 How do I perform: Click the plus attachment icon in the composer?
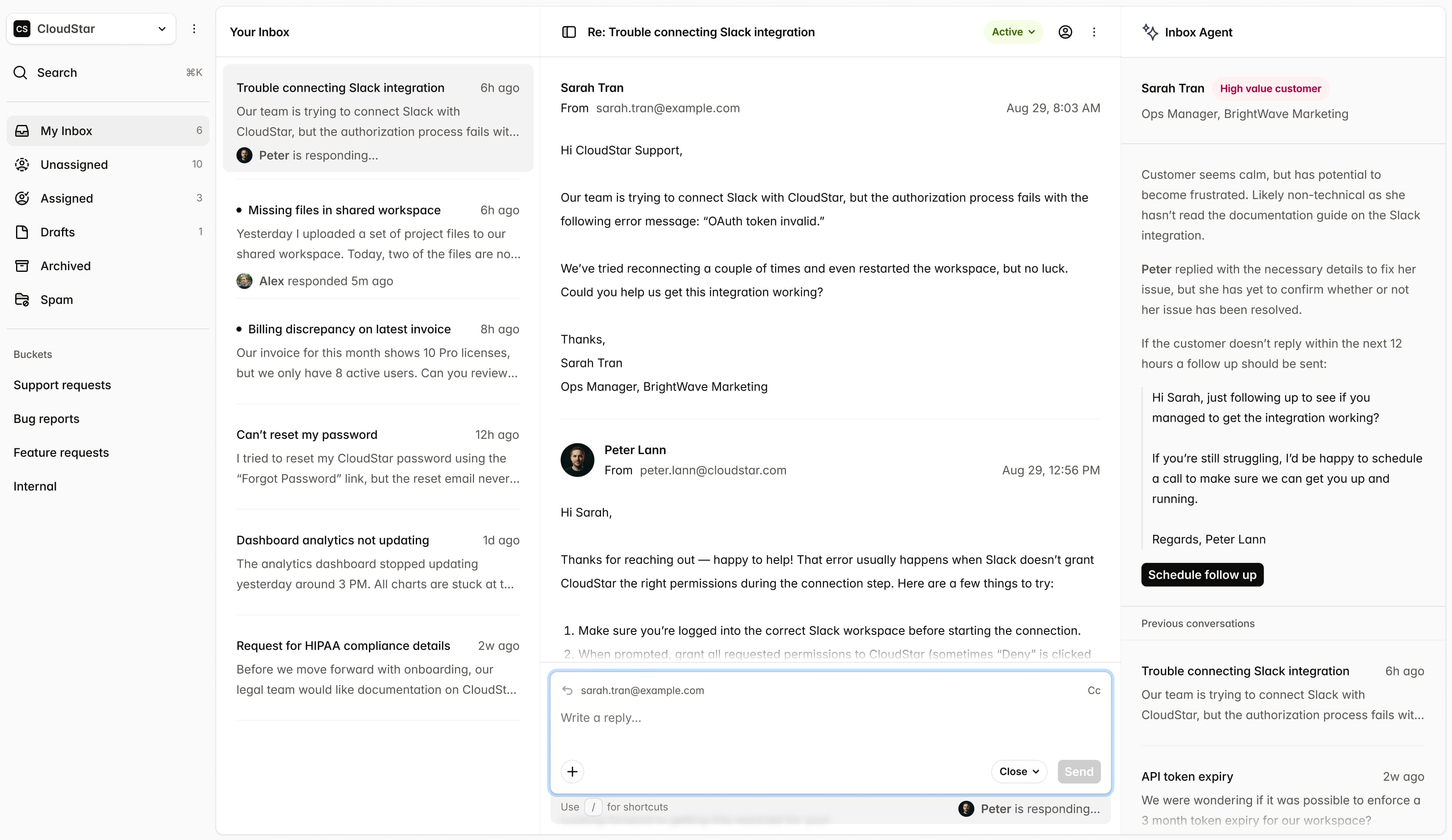coord(572,772)
